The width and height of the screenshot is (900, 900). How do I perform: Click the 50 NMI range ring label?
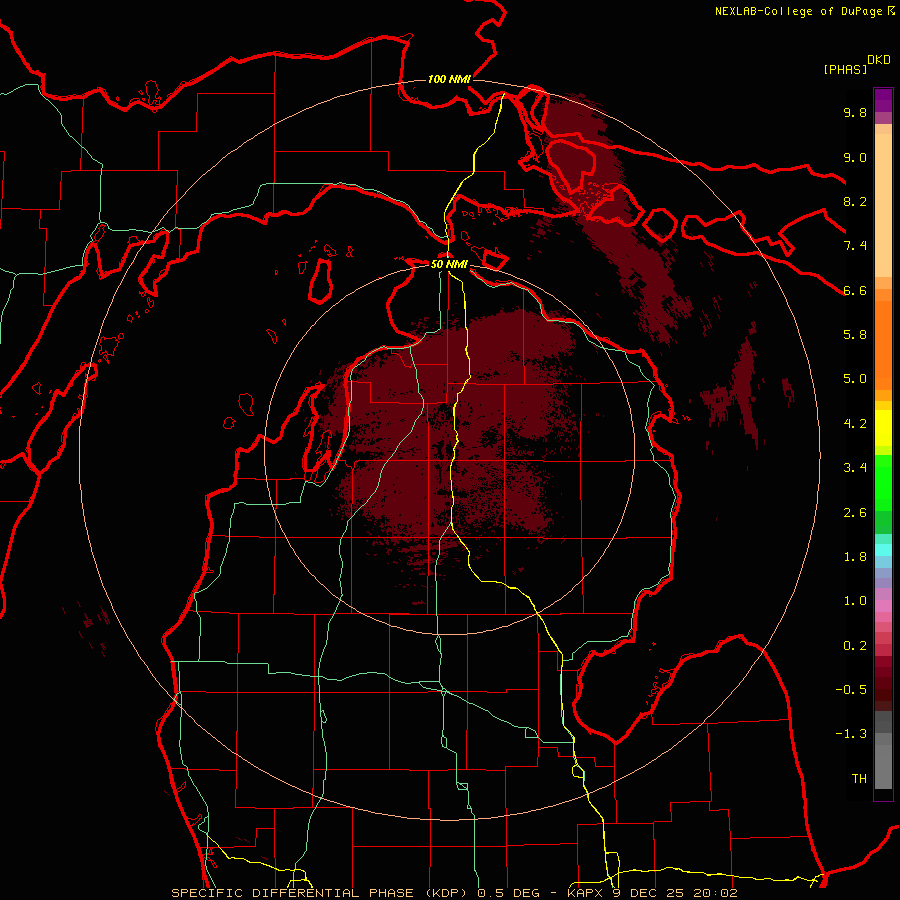click(449, 264)
